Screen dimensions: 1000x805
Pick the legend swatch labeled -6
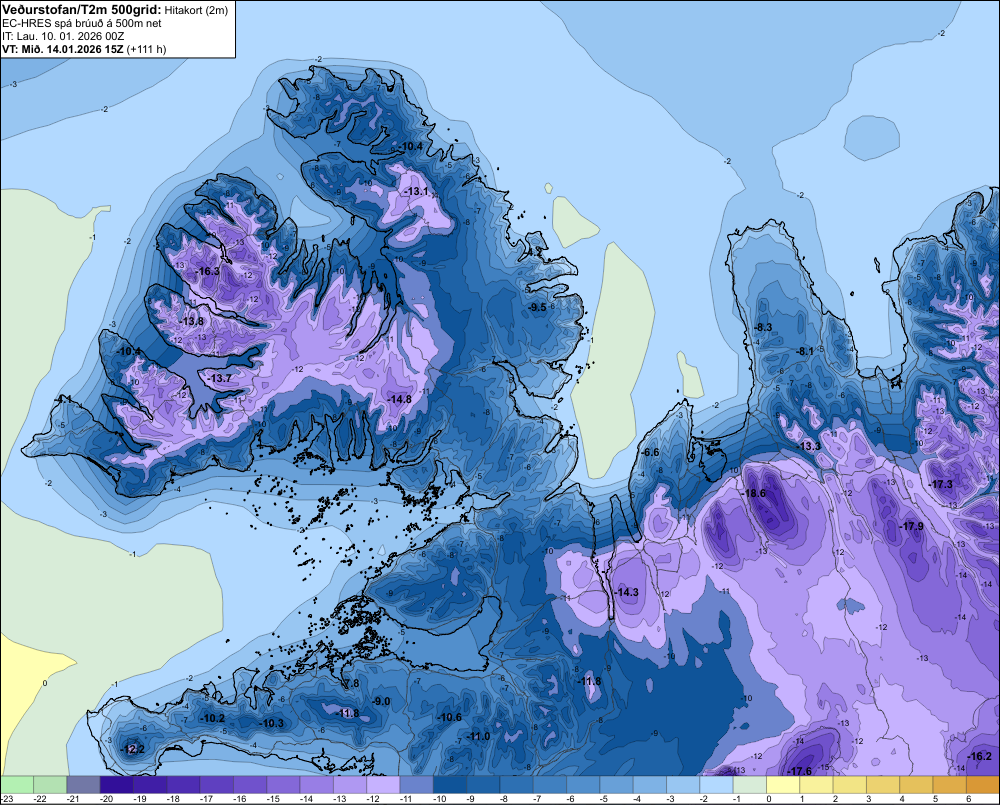point(583,784)
